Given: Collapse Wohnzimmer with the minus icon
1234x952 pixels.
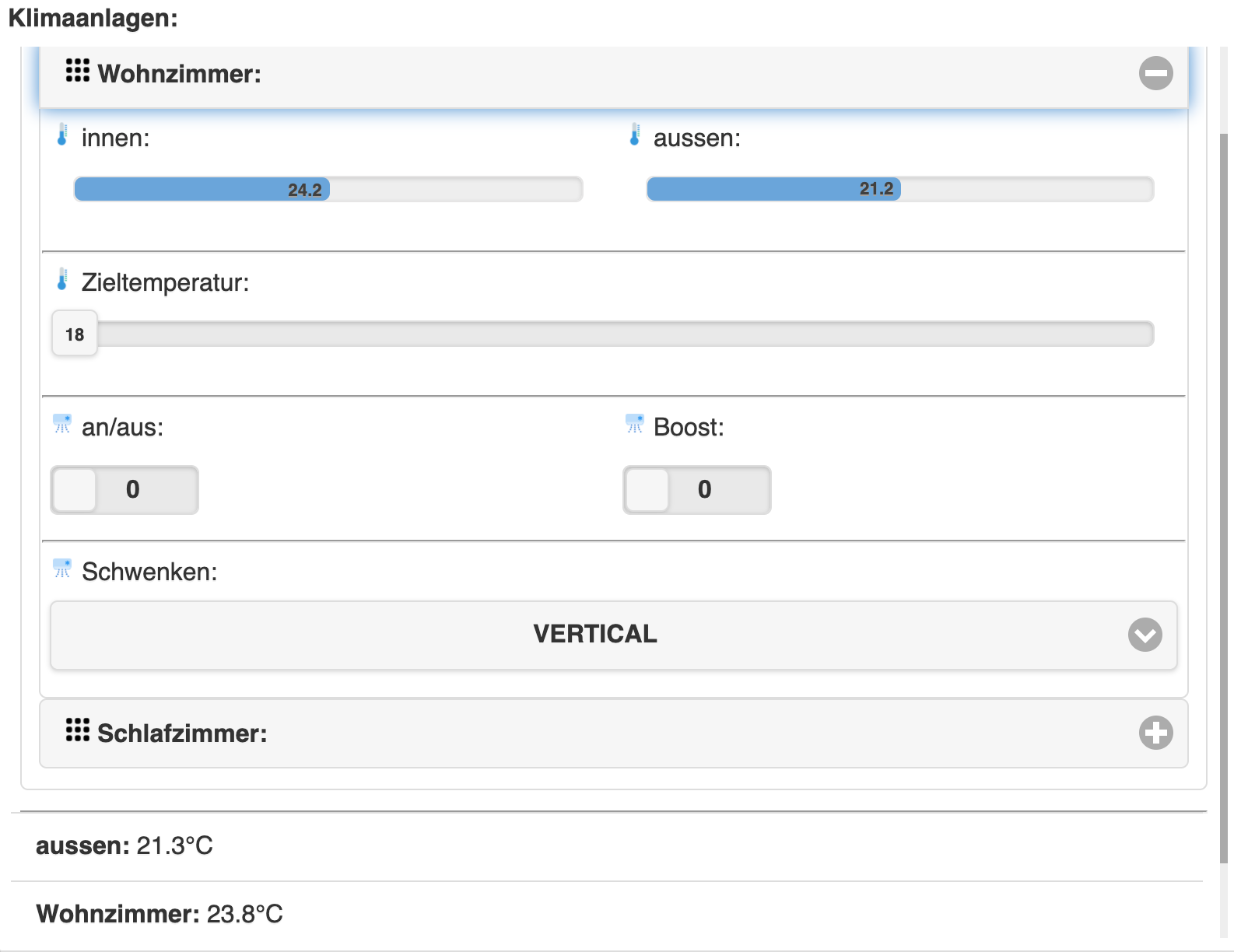Looking at the screenshot, I should pyautogui.click(x=1155, y=73).
